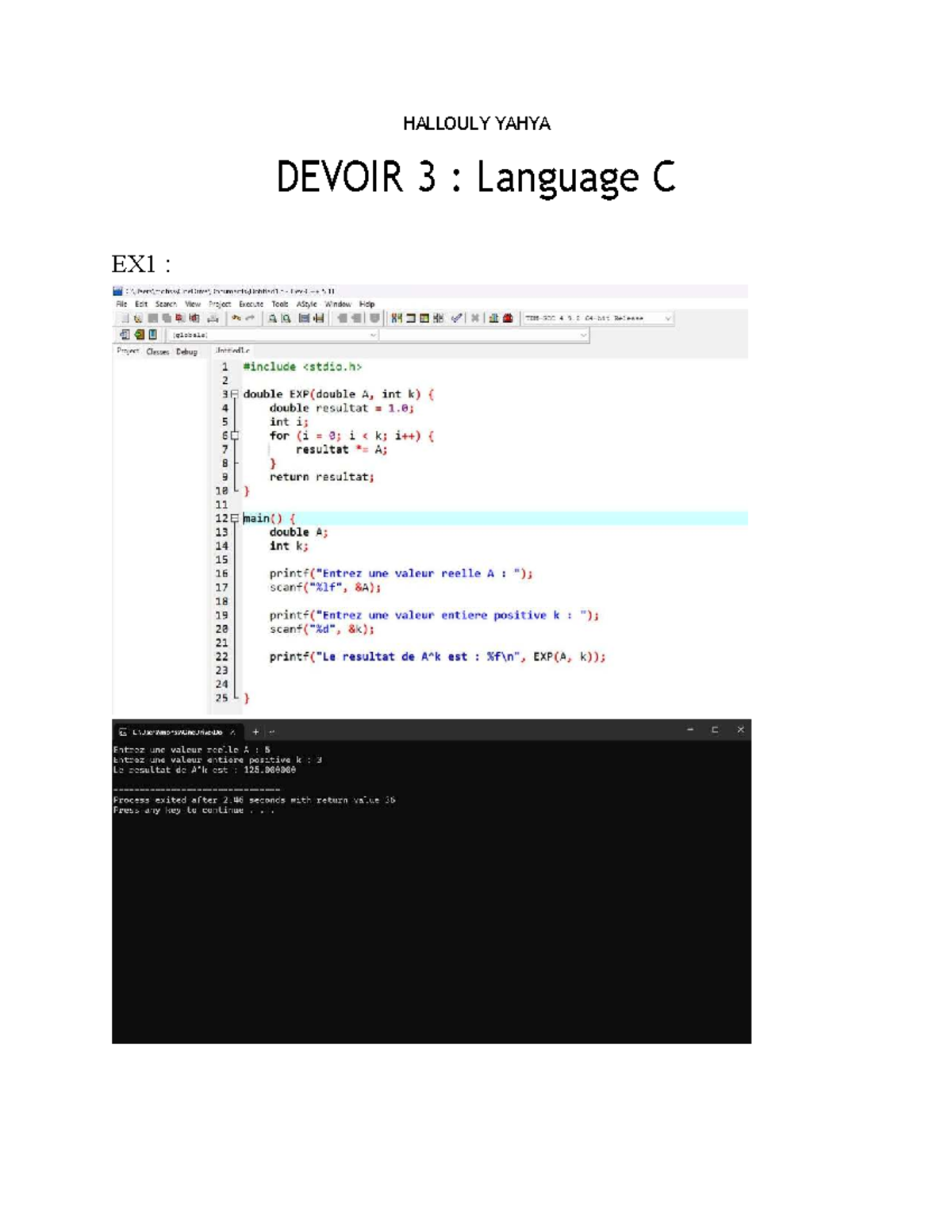Open the compiler configuration dropdown showing TDM-GCC Release

(599, 317)
